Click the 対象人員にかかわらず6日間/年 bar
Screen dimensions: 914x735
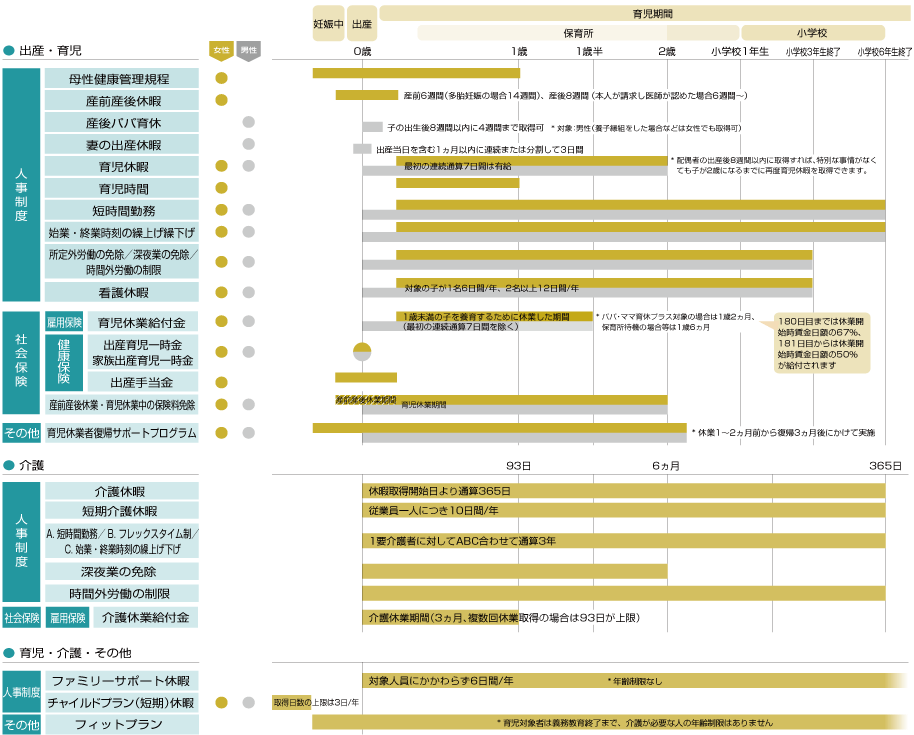[635, 680]
